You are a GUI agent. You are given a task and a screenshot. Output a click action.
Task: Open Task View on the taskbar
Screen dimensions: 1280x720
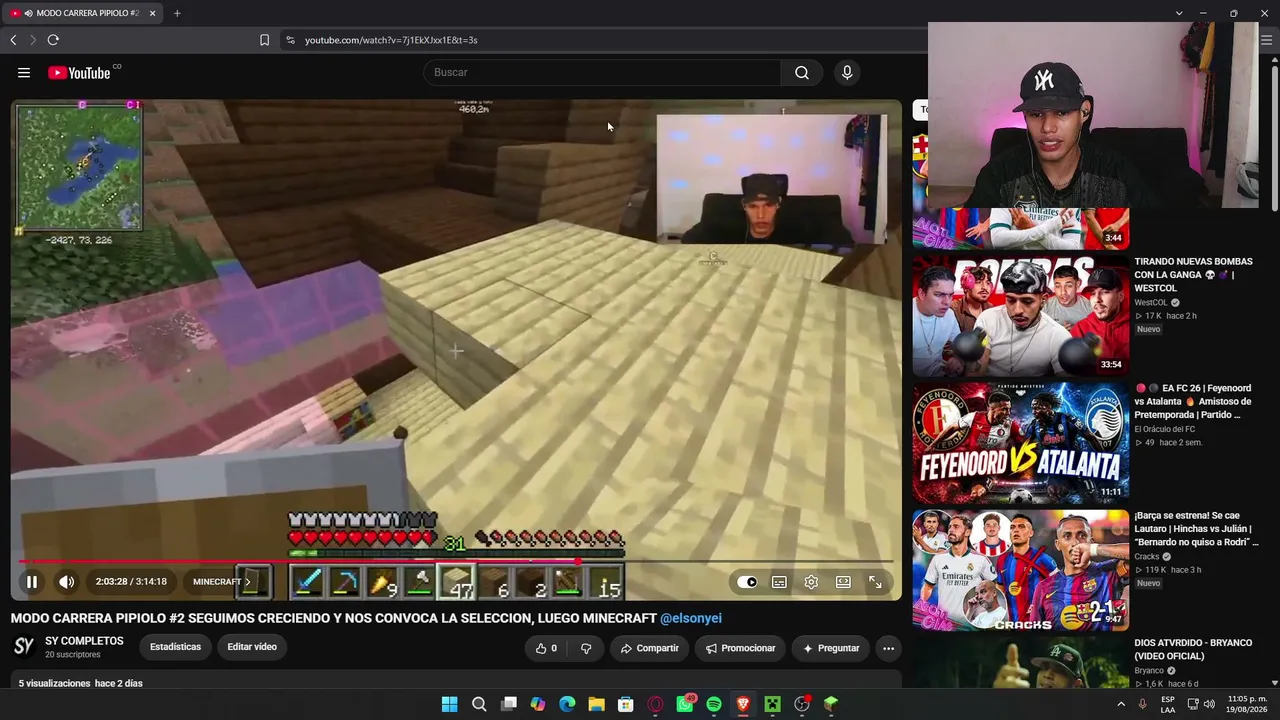click(508, 704)
